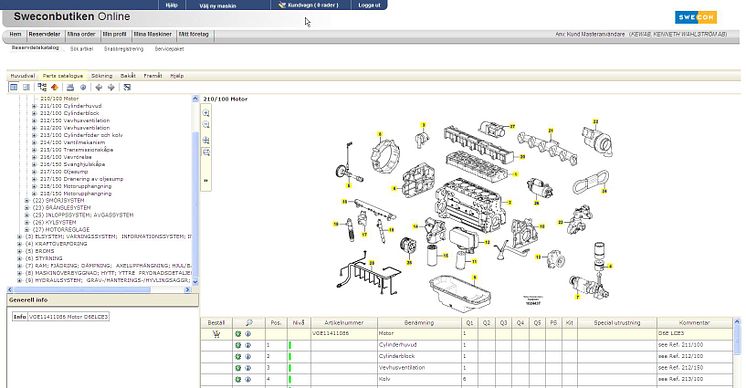Open the Sökning menu
Viewport: 746px width, 388px height.
point(102,76)
